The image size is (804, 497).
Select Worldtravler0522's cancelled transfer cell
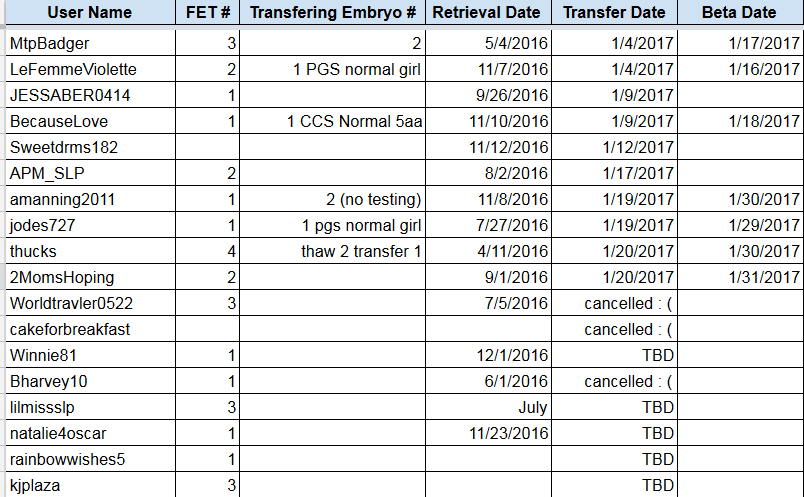(x=614, y=303)
